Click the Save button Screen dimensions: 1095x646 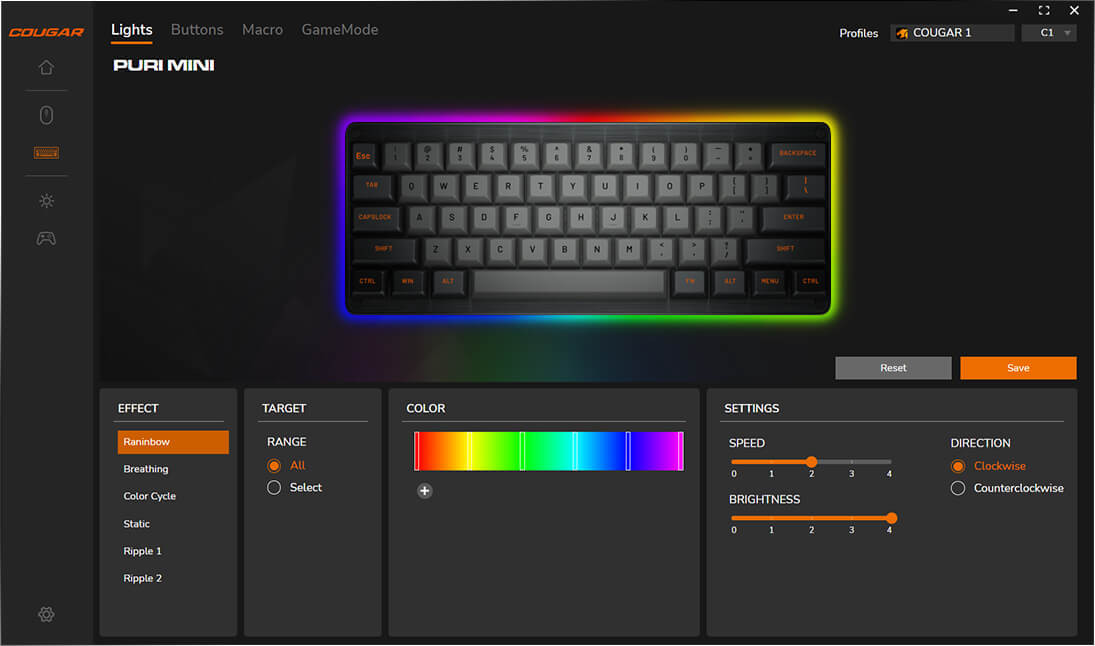(x=1018, y=368)
